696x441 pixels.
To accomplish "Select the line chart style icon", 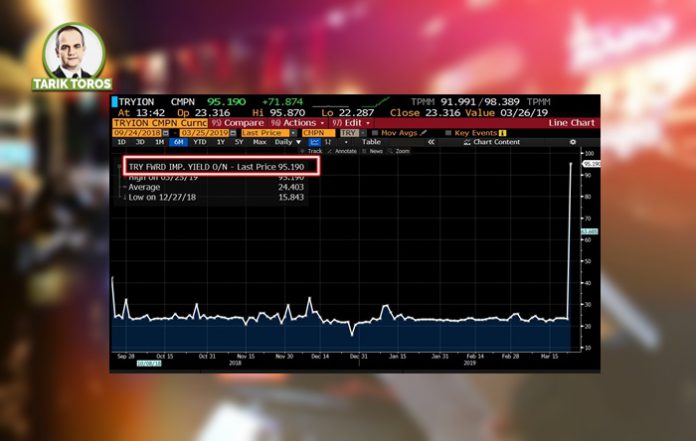I will [x=314, y=142].
